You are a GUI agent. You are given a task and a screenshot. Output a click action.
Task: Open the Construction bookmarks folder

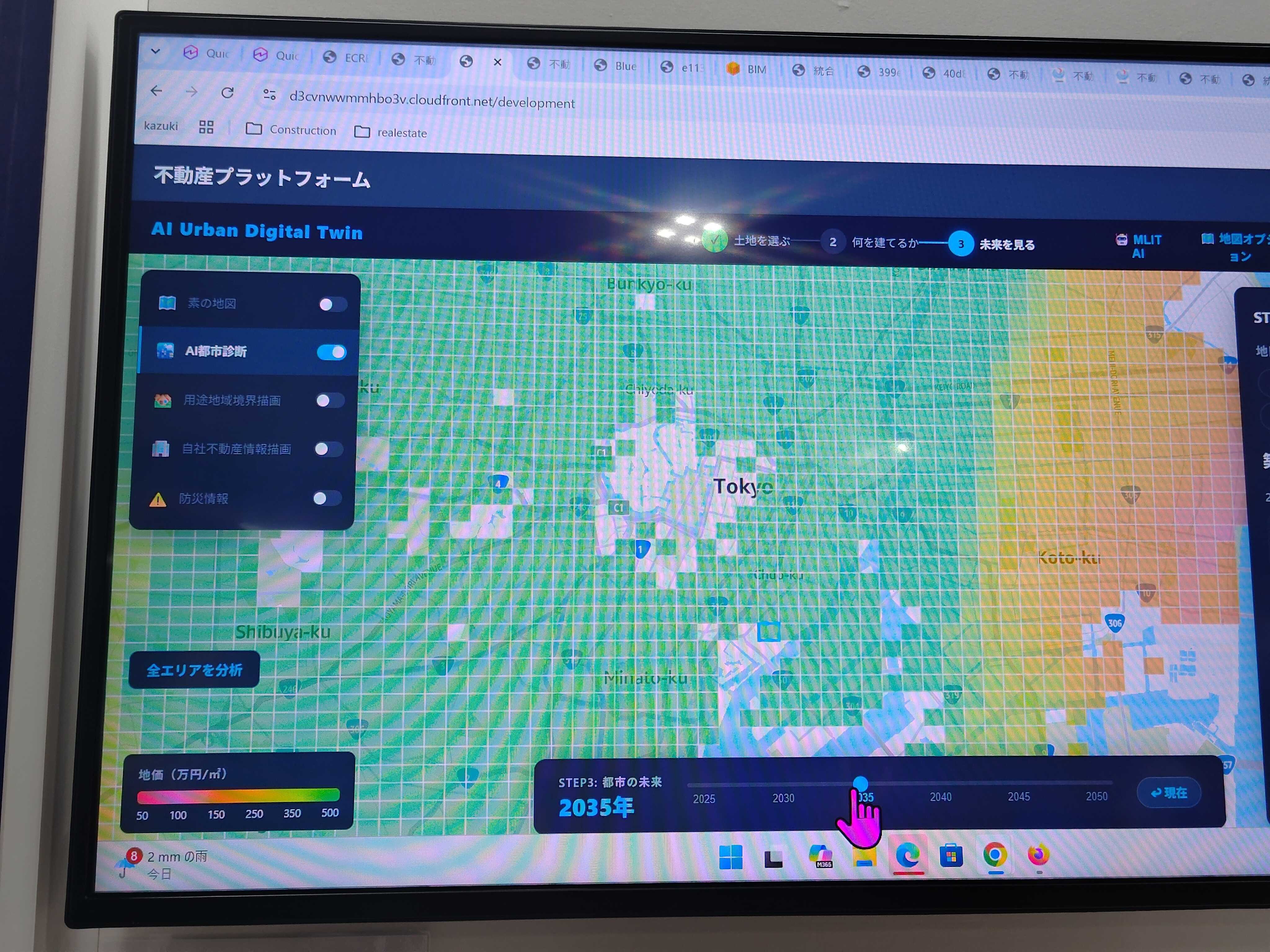(x=291, y=130)
